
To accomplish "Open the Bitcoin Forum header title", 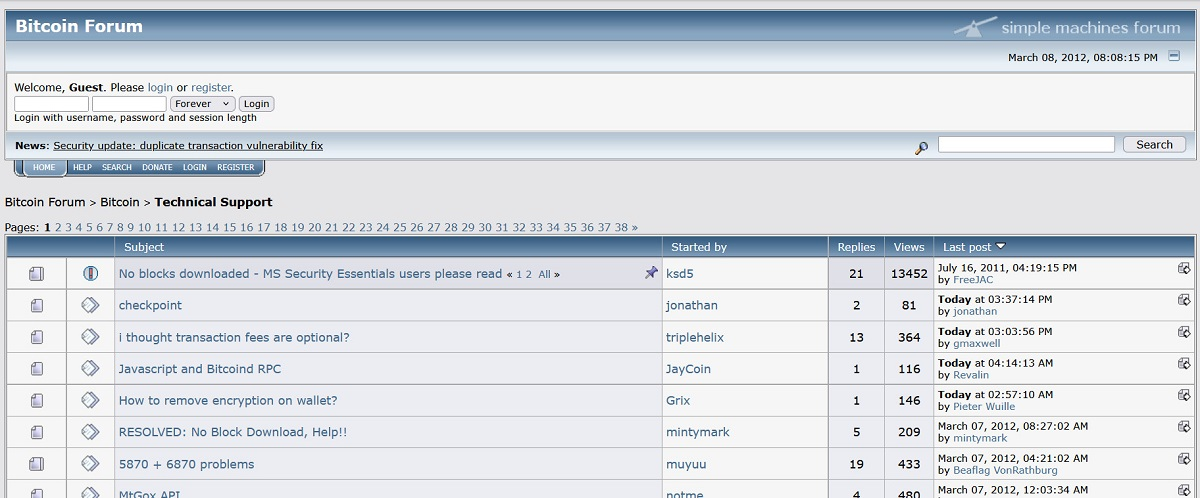I will (79, 26).
